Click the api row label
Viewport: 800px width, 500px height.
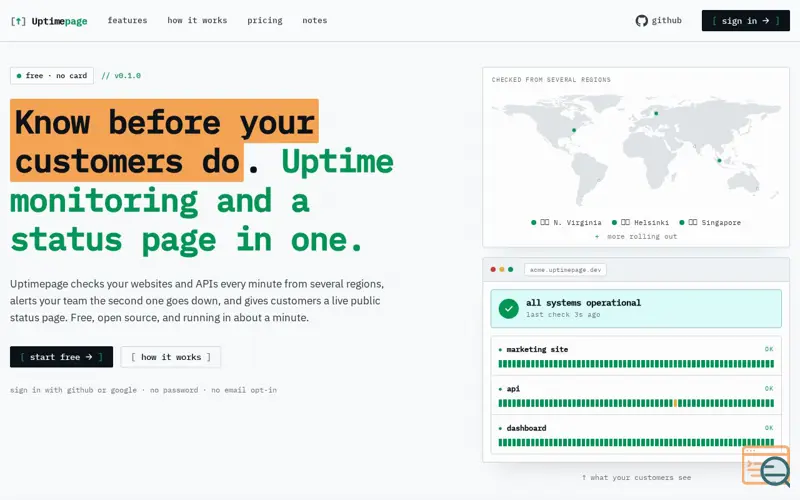click(x=513, y=388)
